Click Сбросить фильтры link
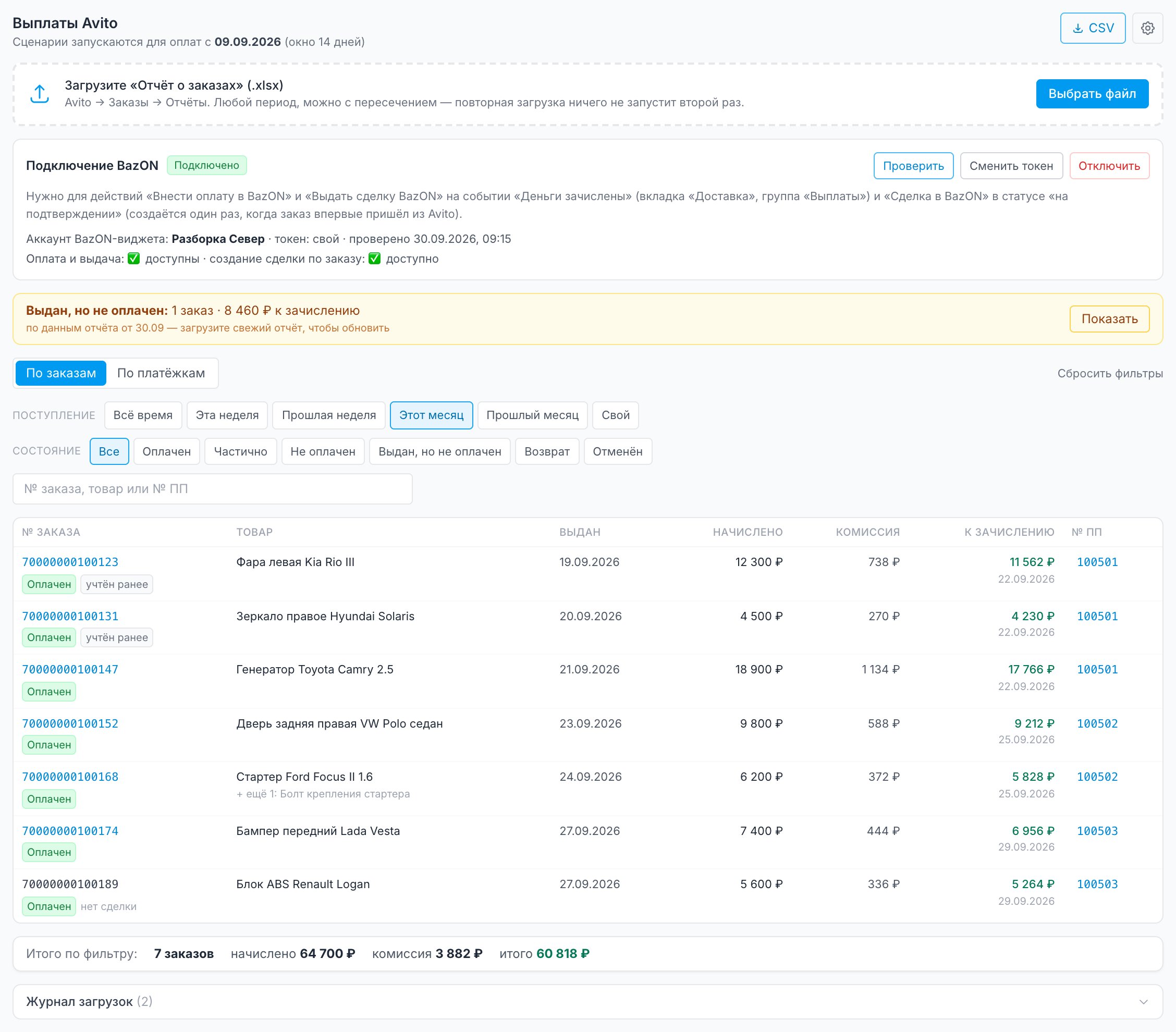The width and height of the screenshot is (1176, 1032). point(1110,373)
